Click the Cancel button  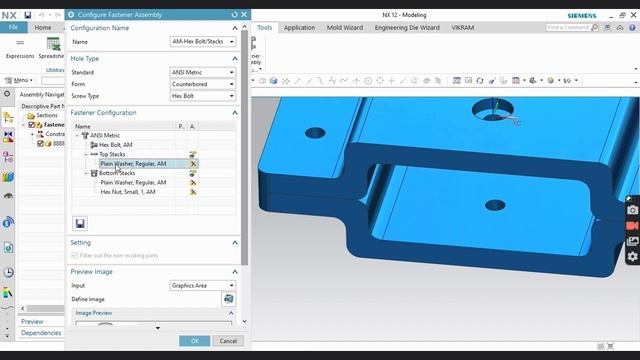pos(228,341)
